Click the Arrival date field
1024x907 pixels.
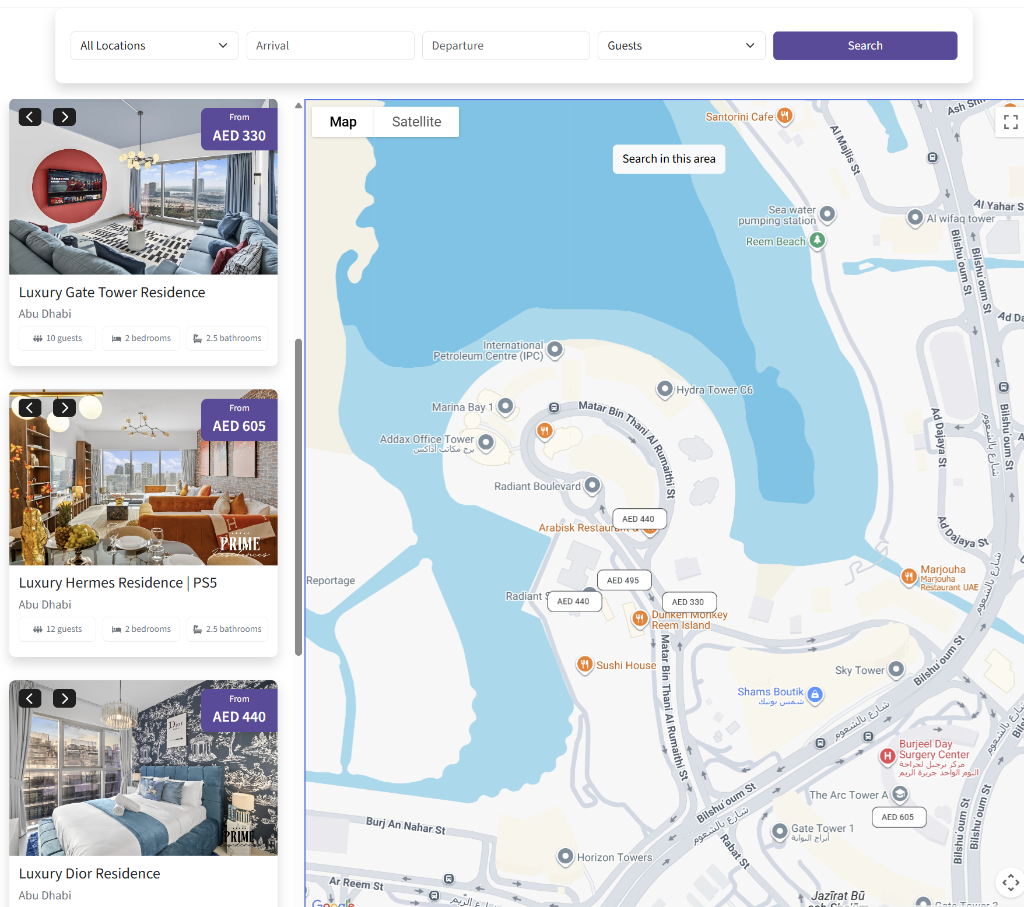pos(330,46)
